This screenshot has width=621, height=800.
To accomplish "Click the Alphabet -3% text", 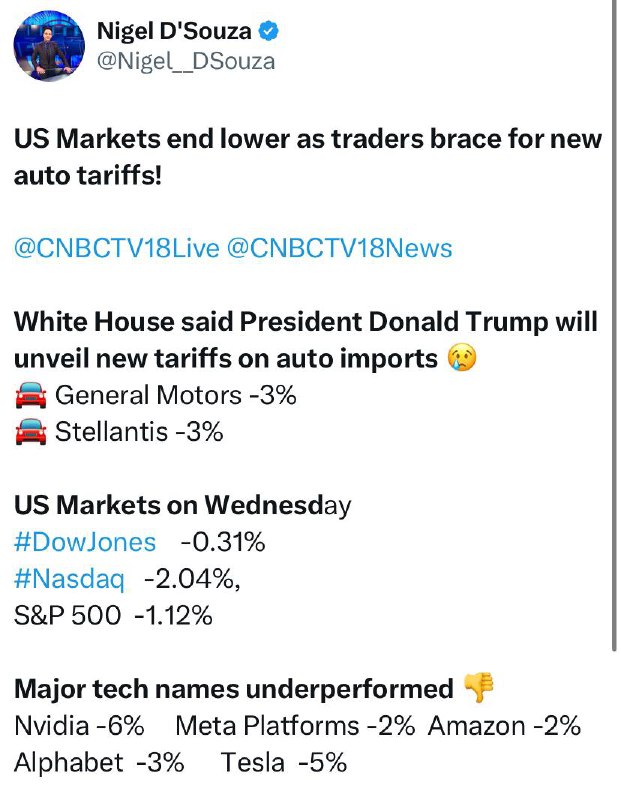I will click(99, 763).
